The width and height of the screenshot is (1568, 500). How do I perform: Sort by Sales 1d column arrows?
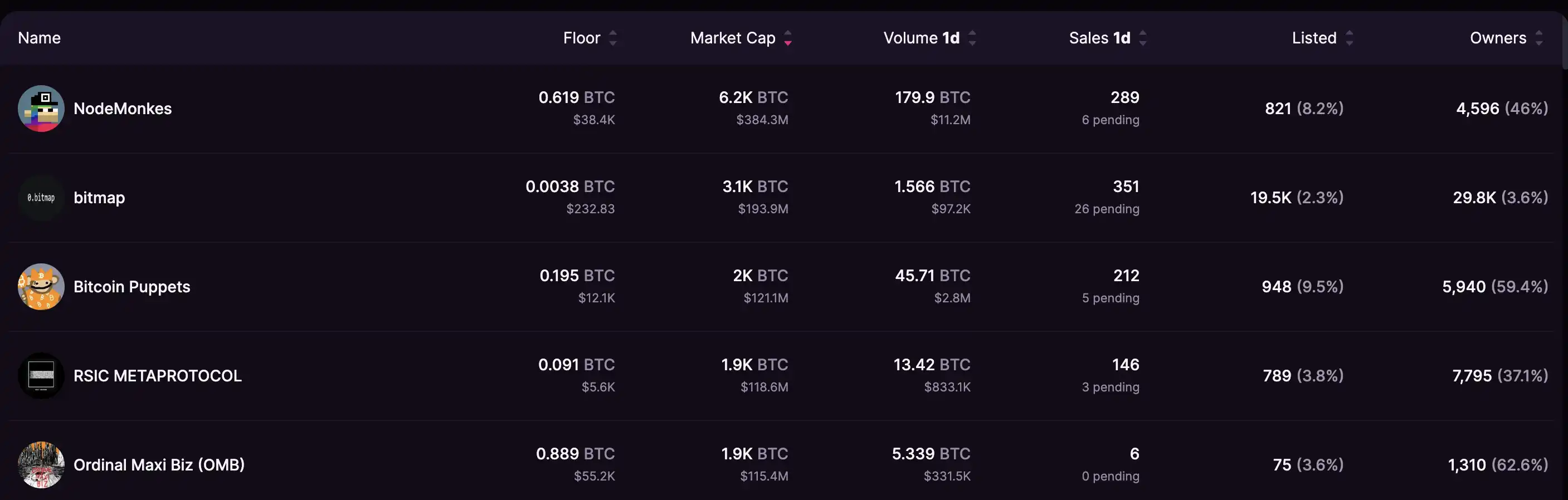pos(1142,38)
